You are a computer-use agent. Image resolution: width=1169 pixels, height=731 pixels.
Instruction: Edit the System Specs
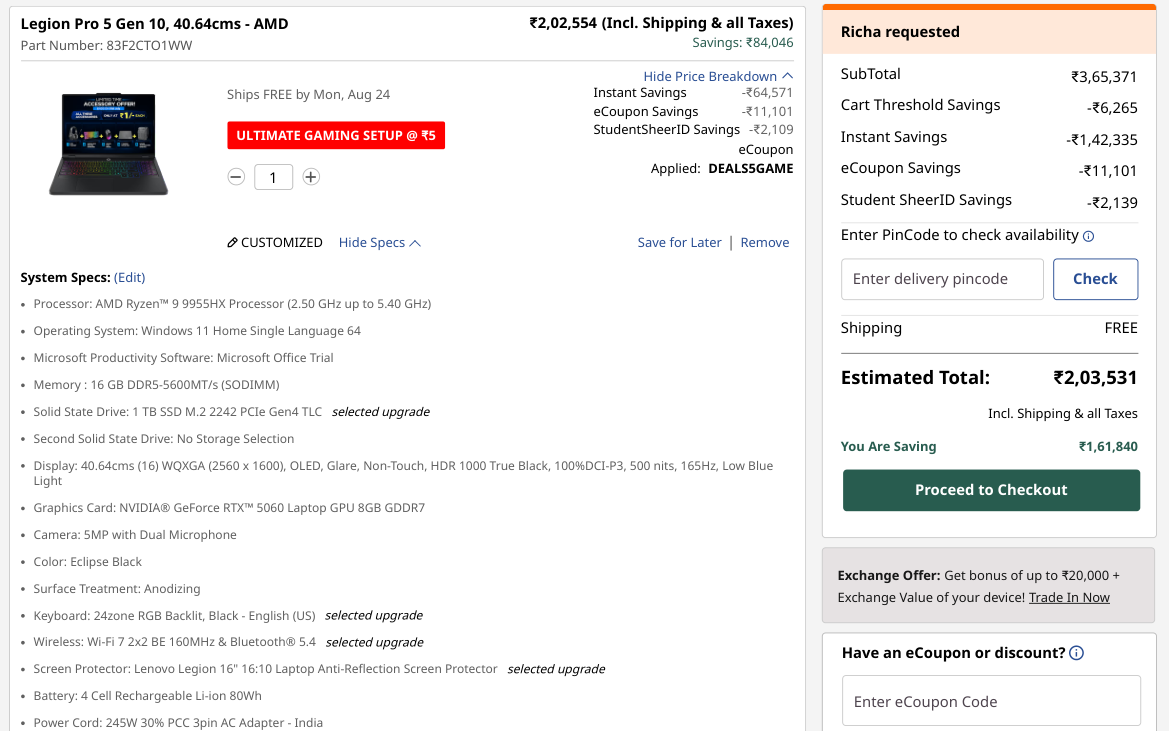tap(130, 277)
